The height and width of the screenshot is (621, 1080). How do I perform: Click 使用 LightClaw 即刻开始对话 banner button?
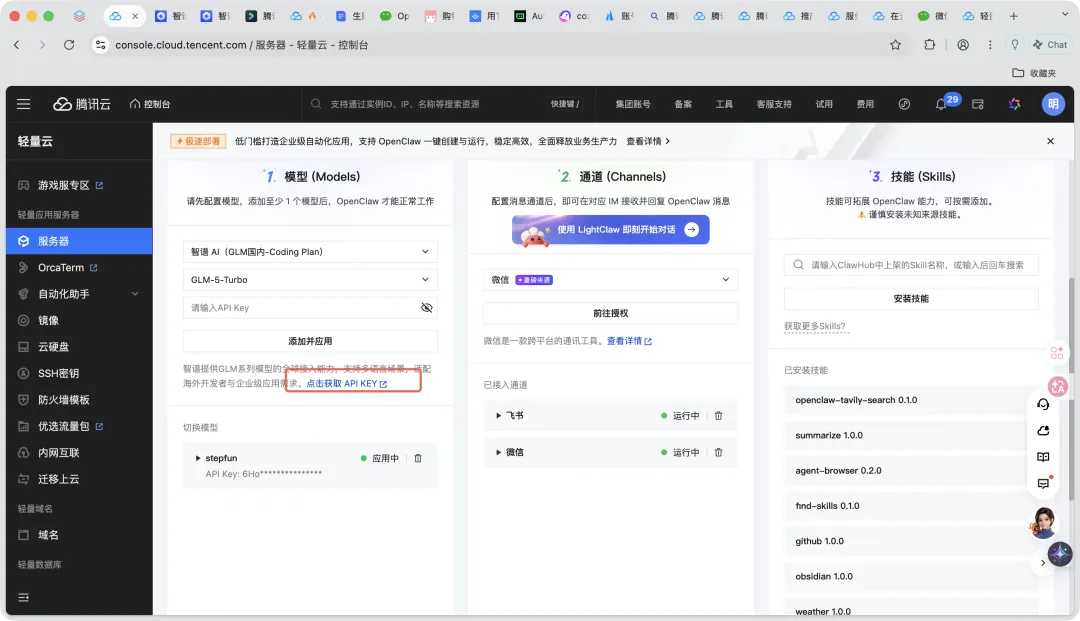(610, 230)
